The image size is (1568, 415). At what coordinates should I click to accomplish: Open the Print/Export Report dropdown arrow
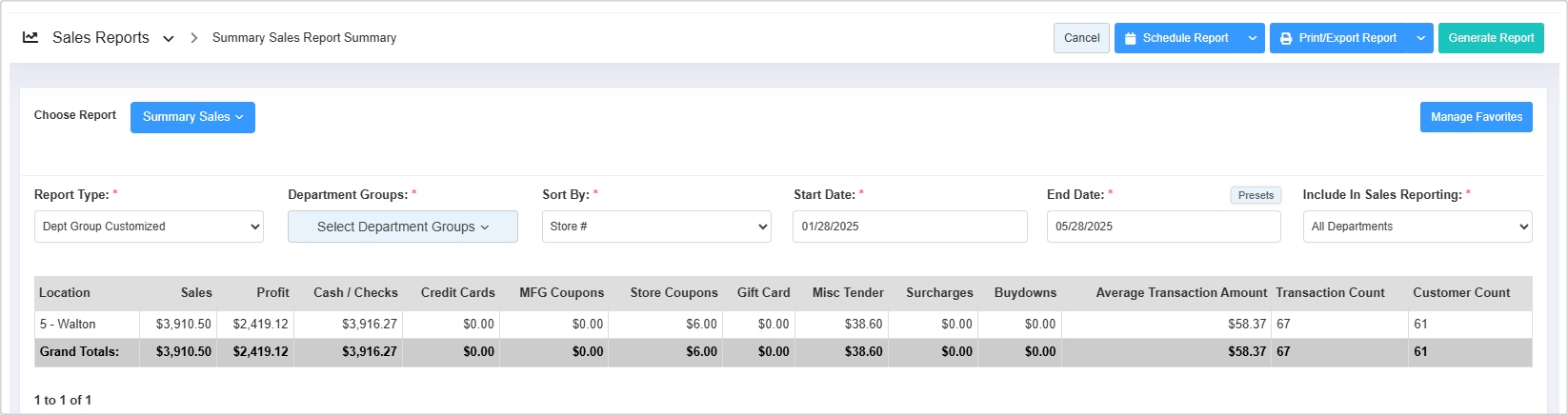coord(1420,38)
